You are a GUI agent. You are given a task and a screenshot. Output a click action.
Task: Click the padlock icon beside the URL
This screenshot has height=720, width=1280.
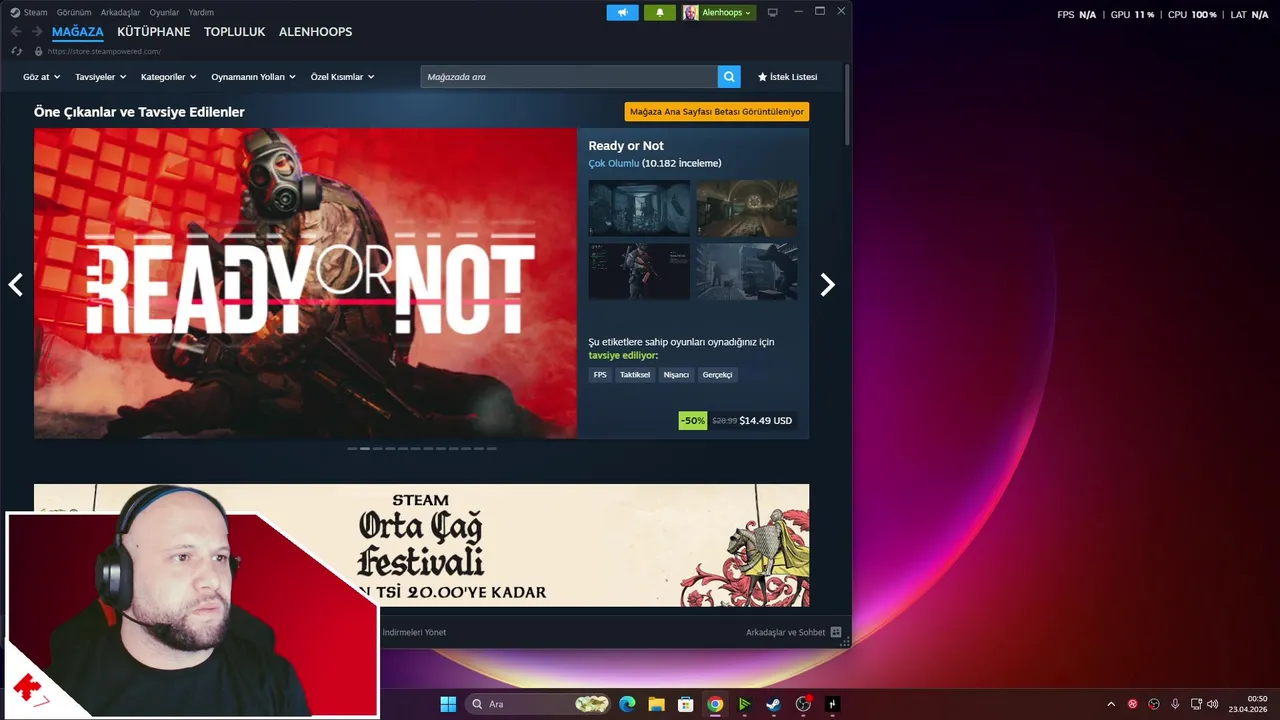(39, 51)
